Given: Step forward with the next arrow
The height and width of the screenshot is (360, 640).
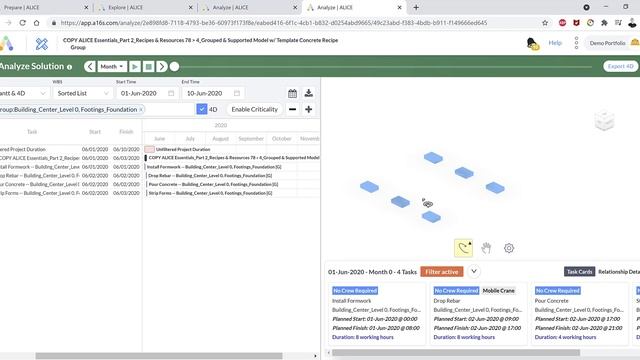Looking at the screenshot, I should click(x=162, y=66).
